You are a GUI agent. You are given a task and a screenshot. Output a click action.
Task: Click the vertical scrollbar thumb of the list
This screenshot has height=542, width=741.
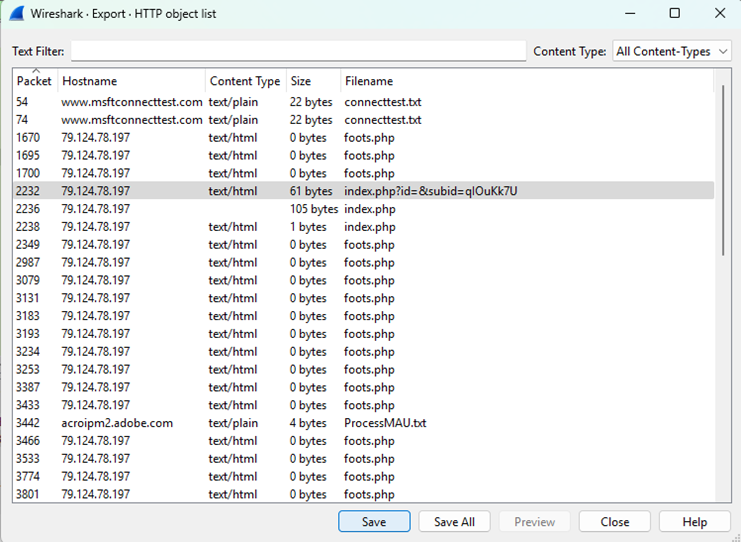(x=723, y=171)
